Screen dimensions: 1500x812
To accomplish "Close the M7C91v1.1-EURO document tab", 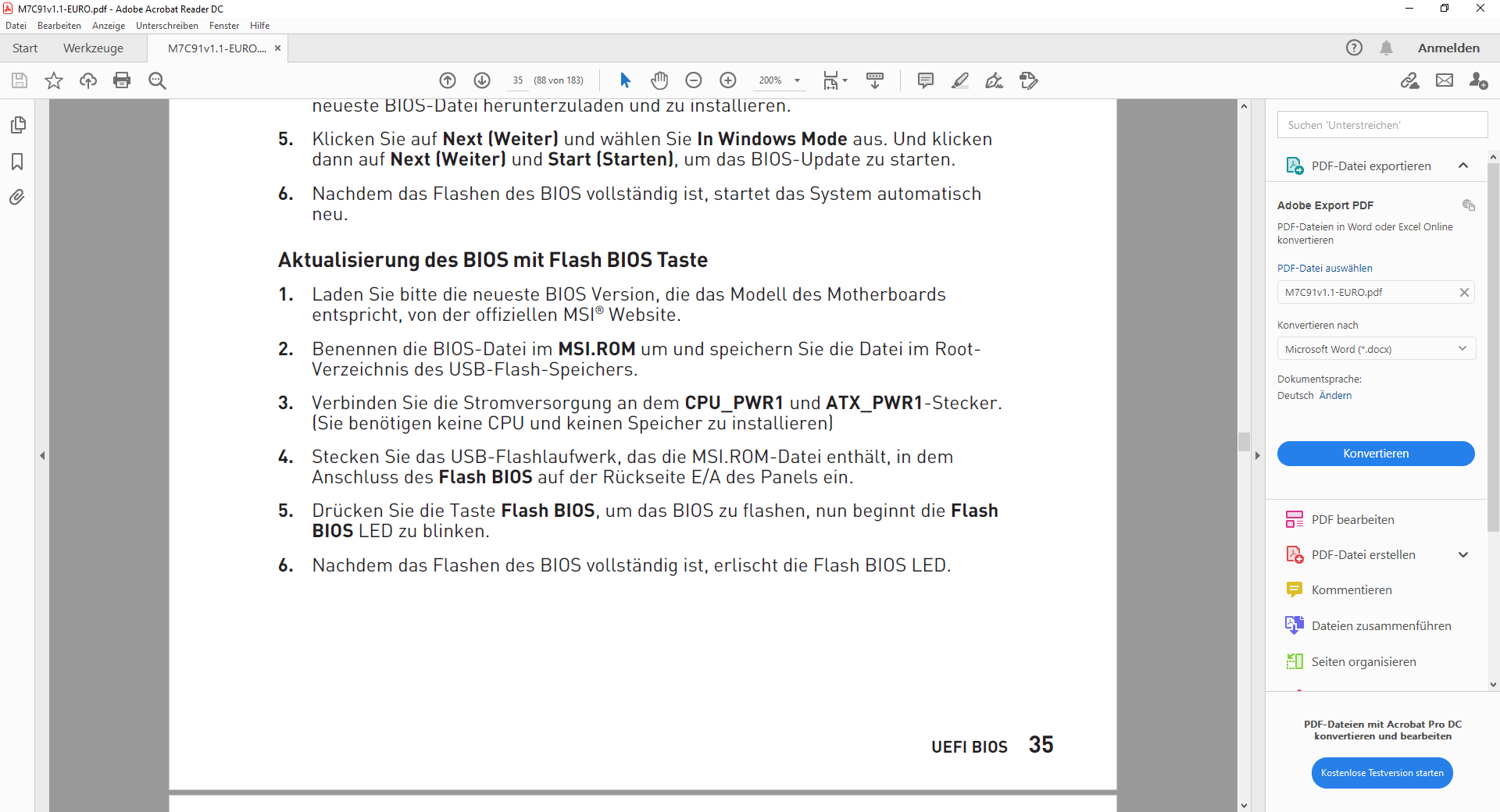I will pyautogui.click(x=277, y=48).
